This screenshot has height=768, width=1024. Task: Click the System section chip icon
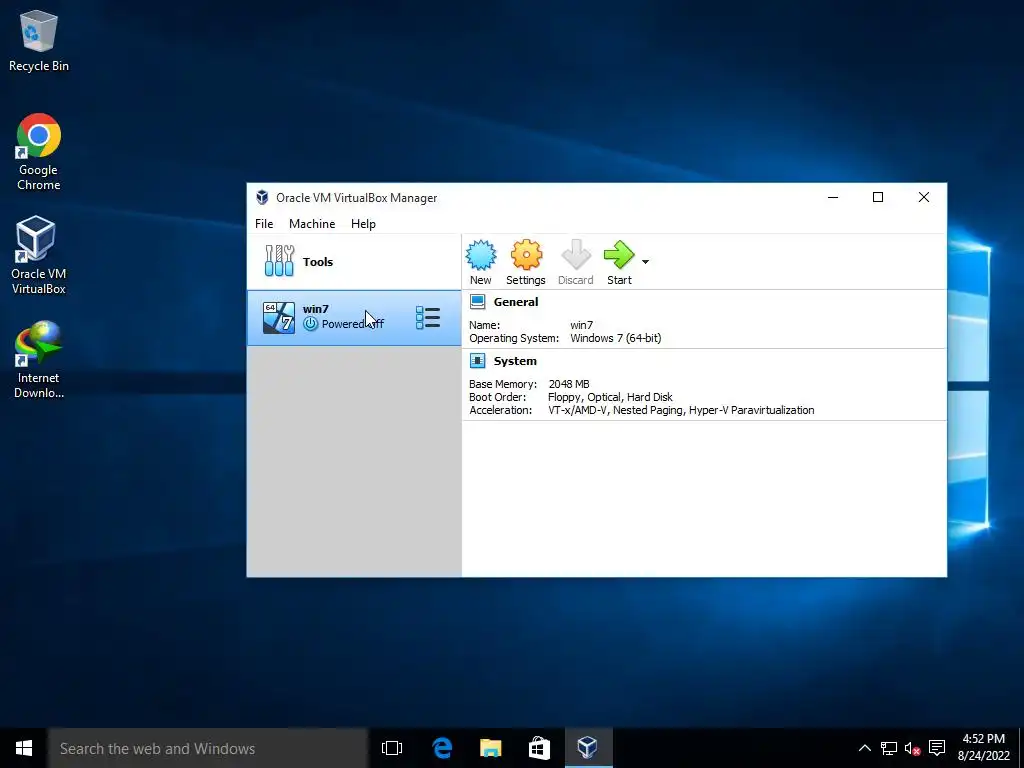tap(477, 360)
